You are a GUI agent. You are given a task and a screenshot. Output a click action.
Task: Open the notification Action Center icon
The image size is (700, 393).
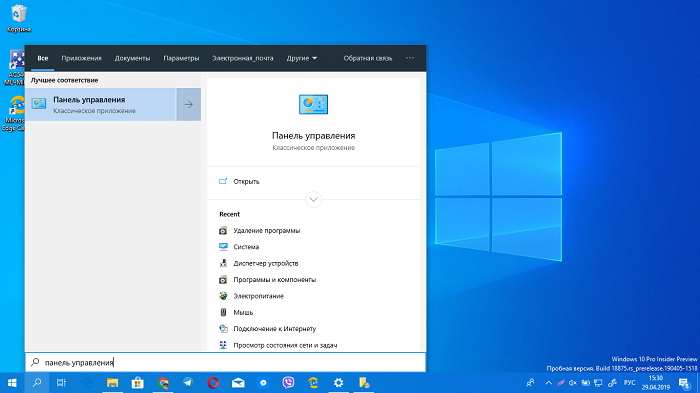[x=684, y=383]
